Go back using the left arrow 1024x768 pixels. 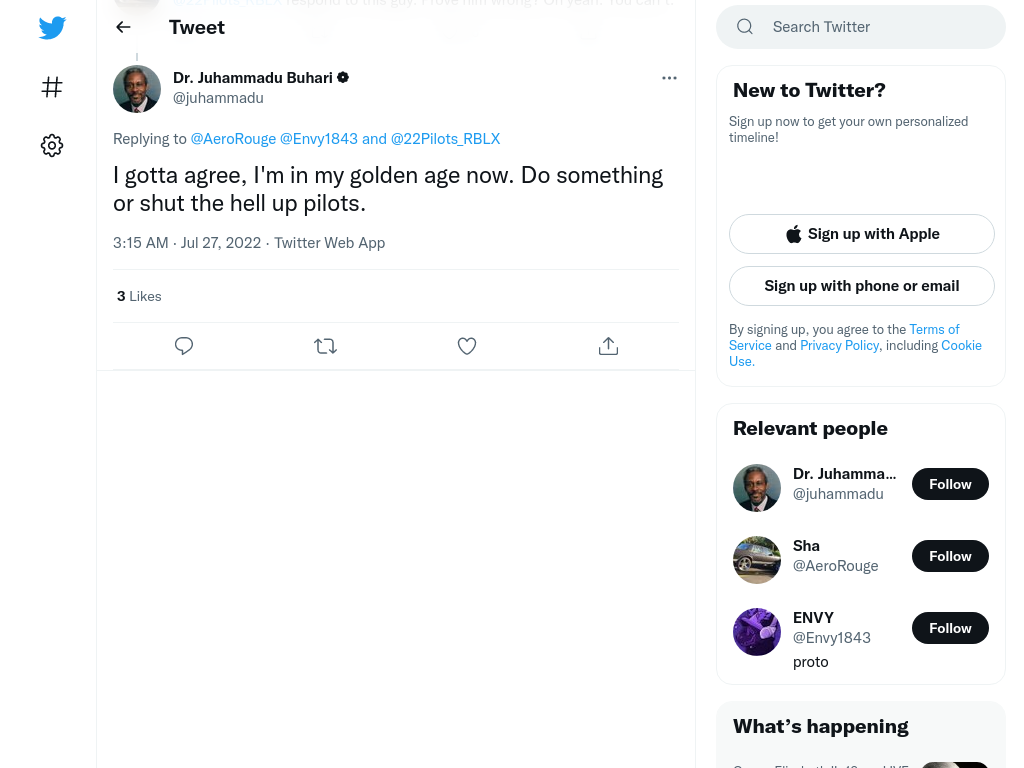[123, 27]
